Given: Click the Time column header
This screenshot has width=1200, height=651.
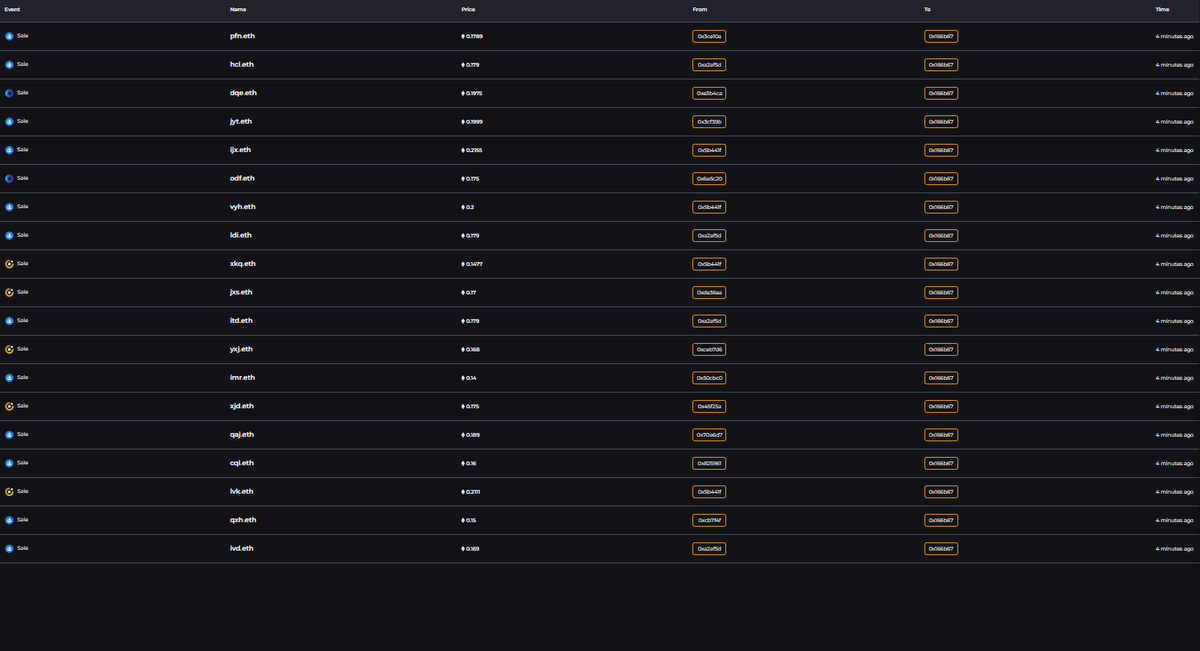Looking at the screenshot, I should tap(1162, 9).
